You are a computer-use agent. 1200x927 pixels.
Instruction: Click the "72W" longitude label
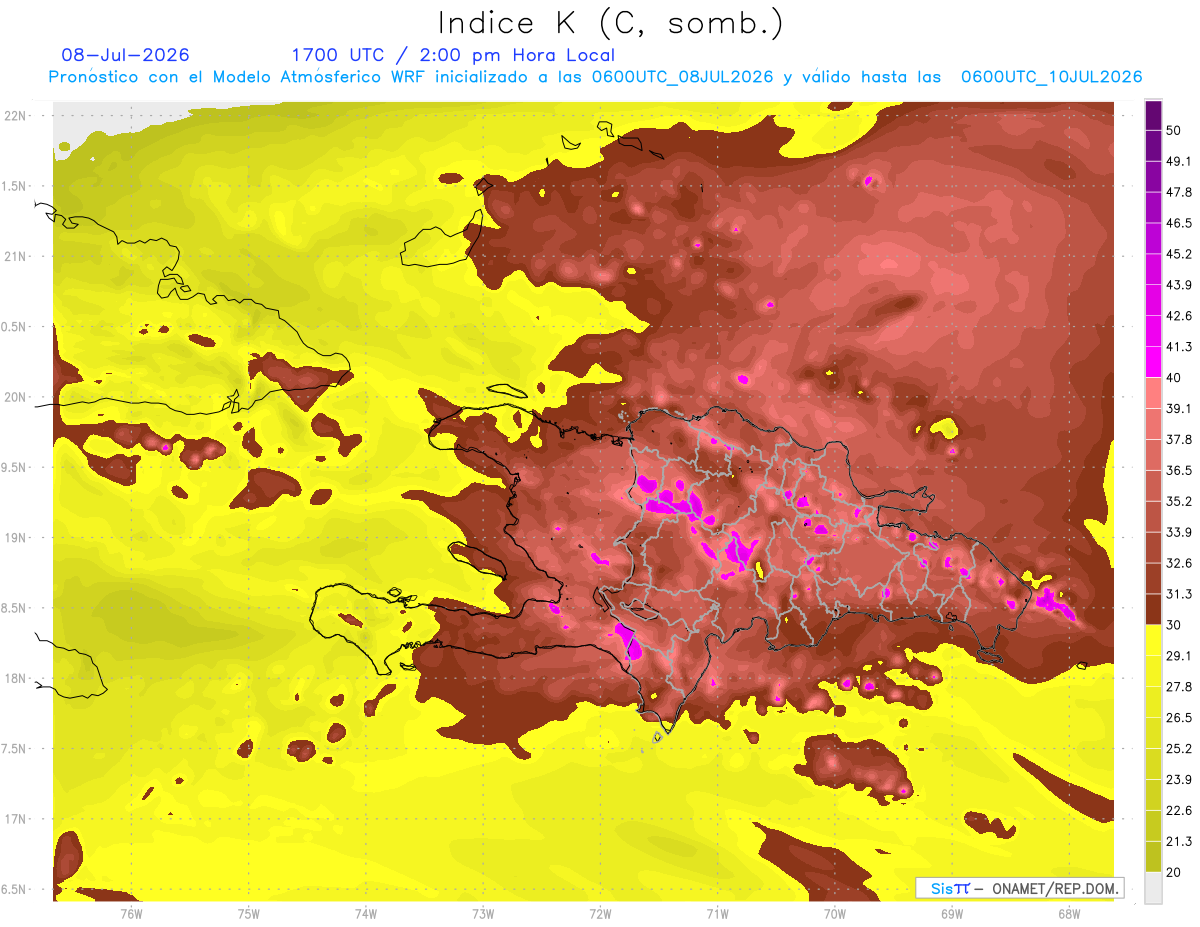pos(600,913)
